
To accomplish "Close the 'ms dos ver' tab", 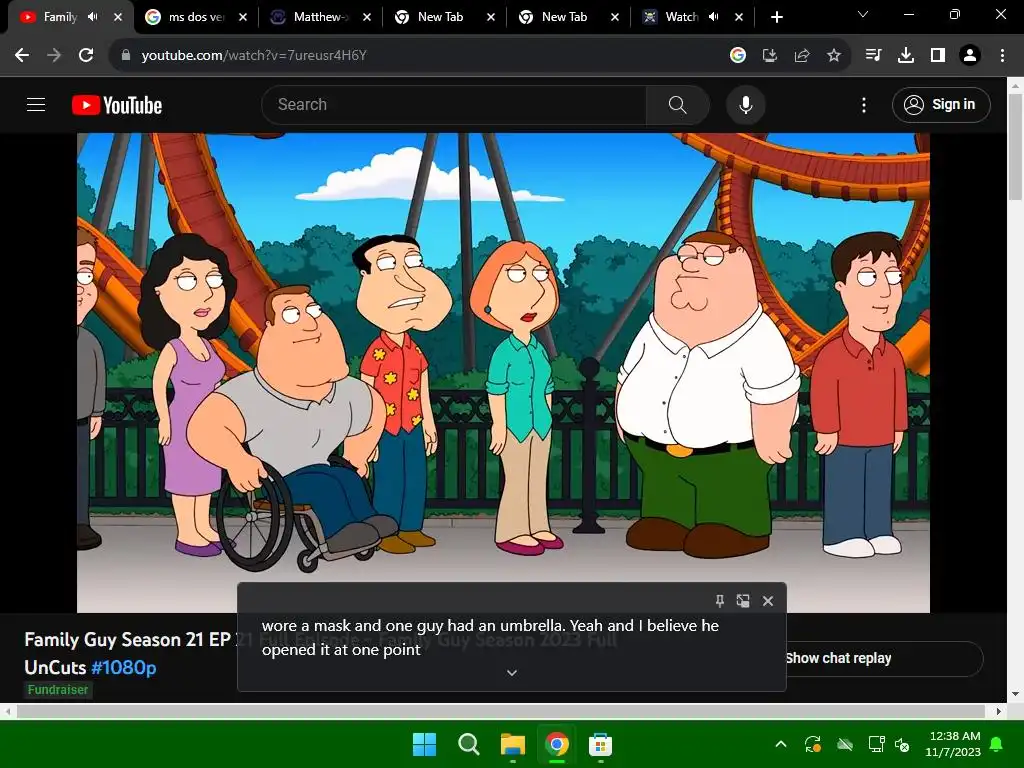I will 243,17.
